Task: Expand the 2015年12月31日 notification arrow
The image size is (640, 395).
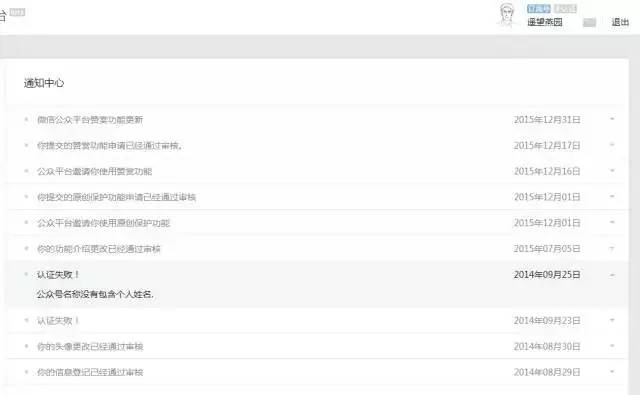Action: [612, 119]
